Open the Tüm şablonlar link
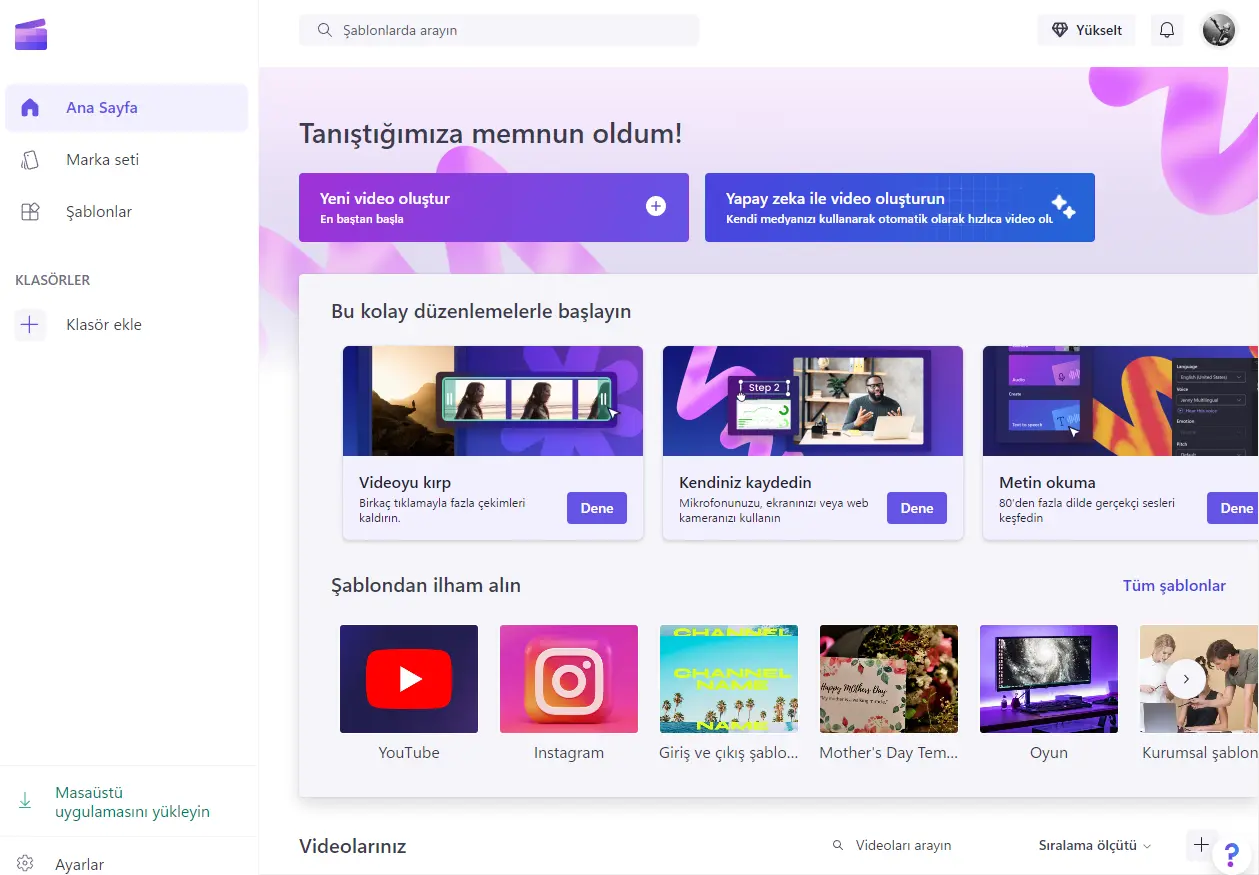This screenshot has width=1259, height=875. click(1174, 586)
